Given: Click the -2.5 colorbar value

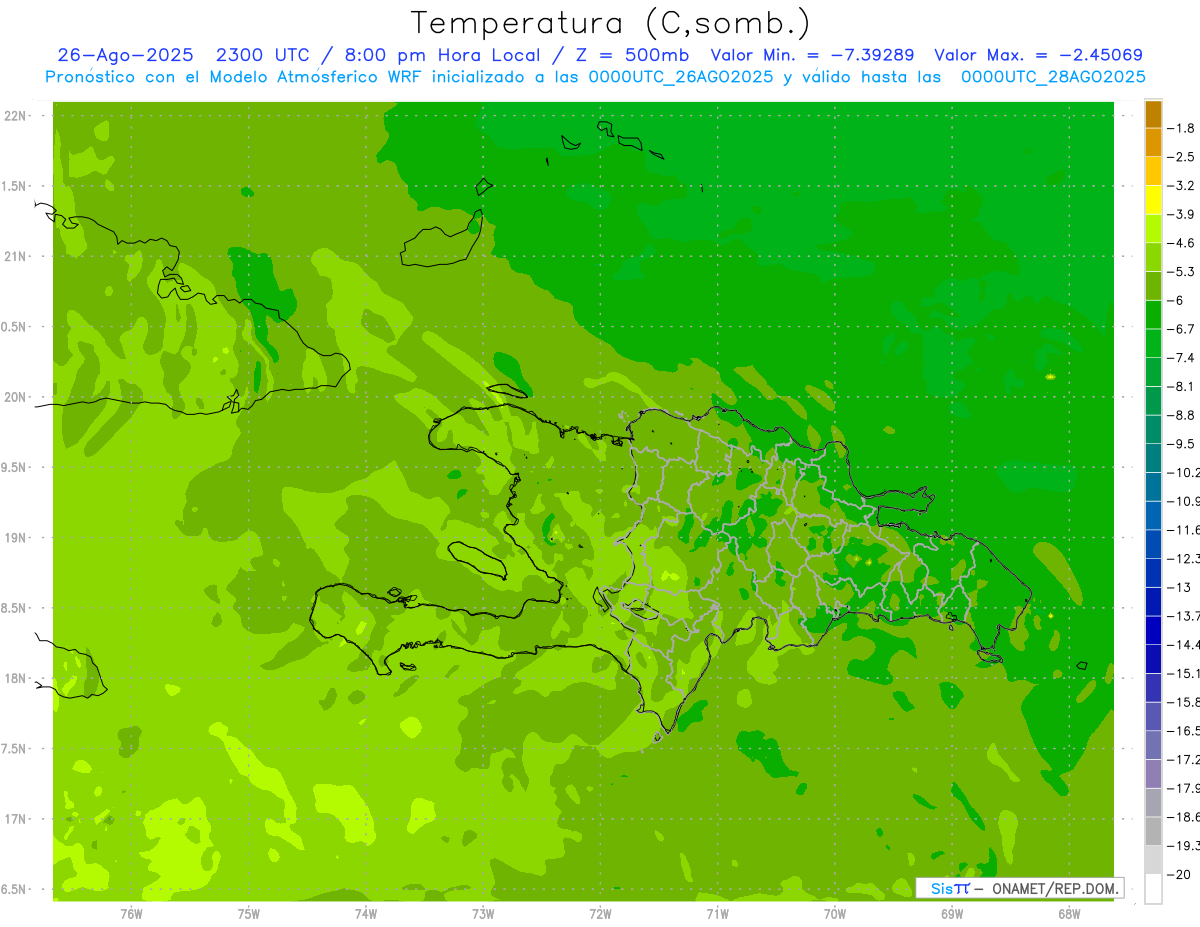Looking at the screenshot, I should click(x=1181, y=157).
